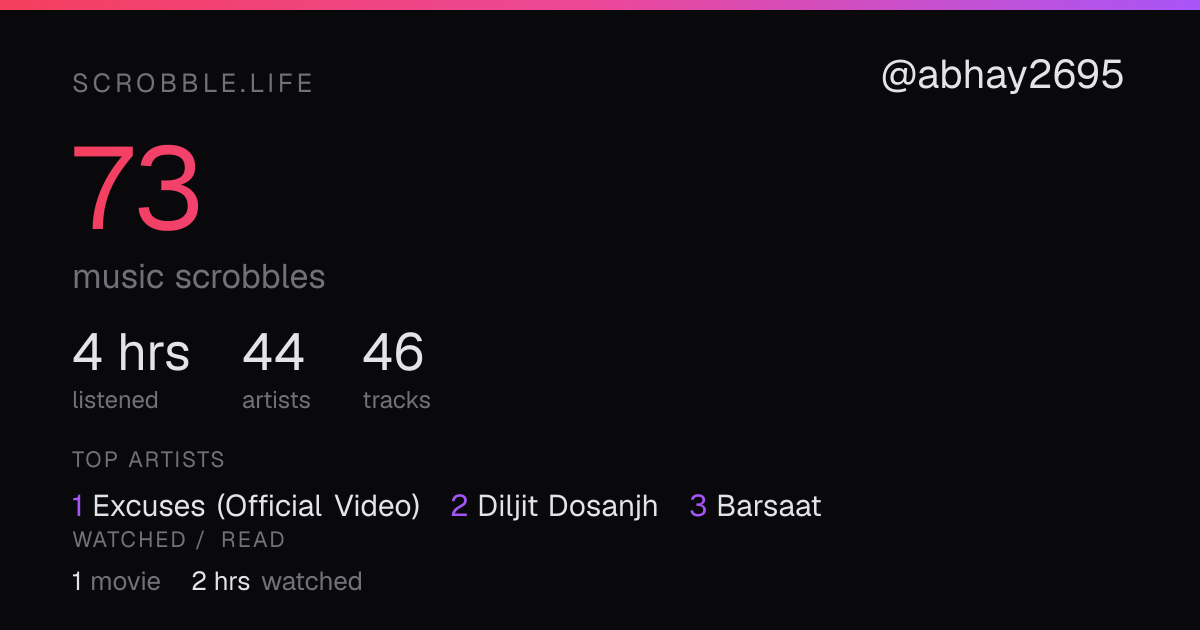
Task: Open third artist Barsaat
Action: point(769,506)
